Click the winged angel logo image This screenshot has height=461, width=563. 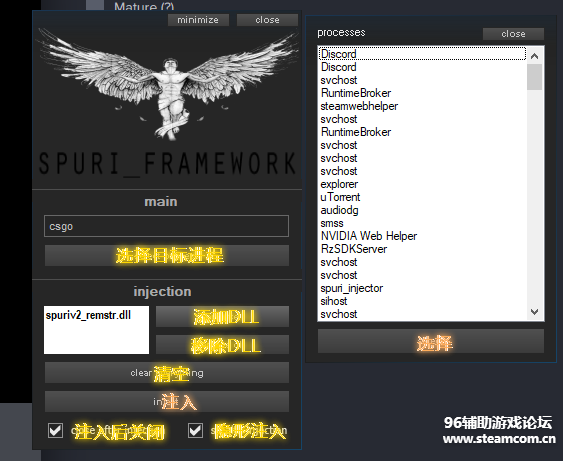click(167, 85)
